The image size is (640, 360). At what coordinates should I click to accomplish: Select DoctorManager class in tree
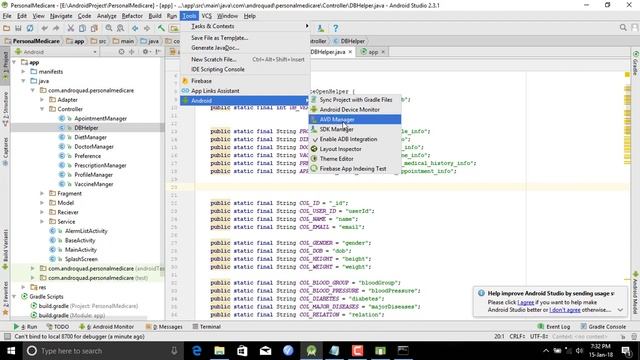pos(94,147)
